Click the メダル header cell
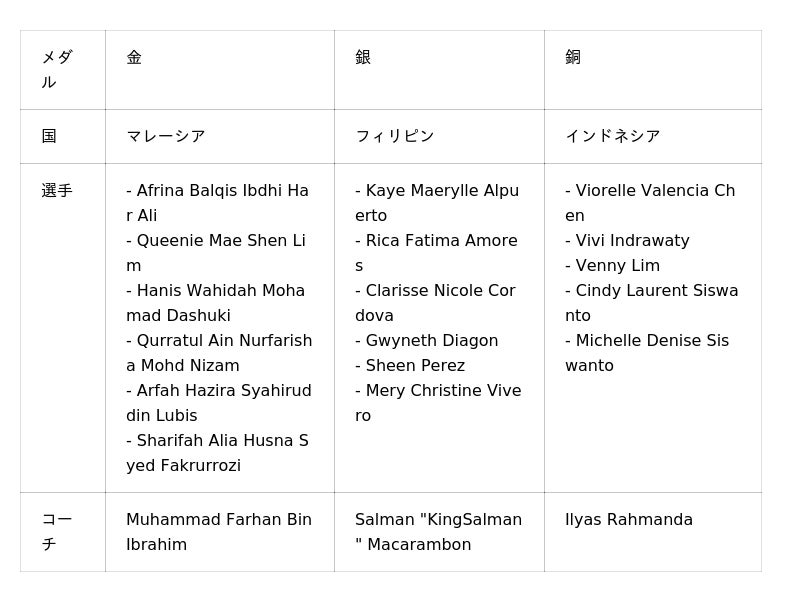The height and width of the screenshot is (602, 800). [x=57, y=70]
